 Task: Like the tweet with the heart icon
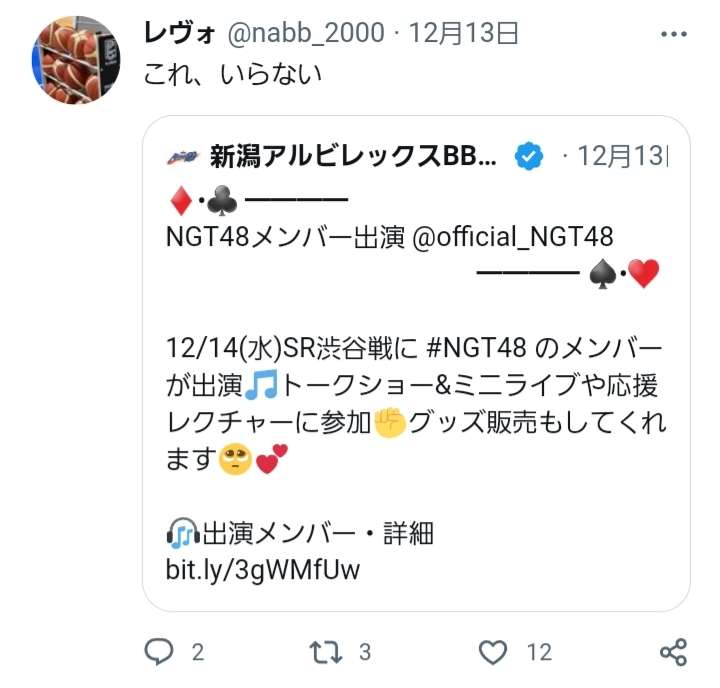pyautogui.click(x=493, y=652)
